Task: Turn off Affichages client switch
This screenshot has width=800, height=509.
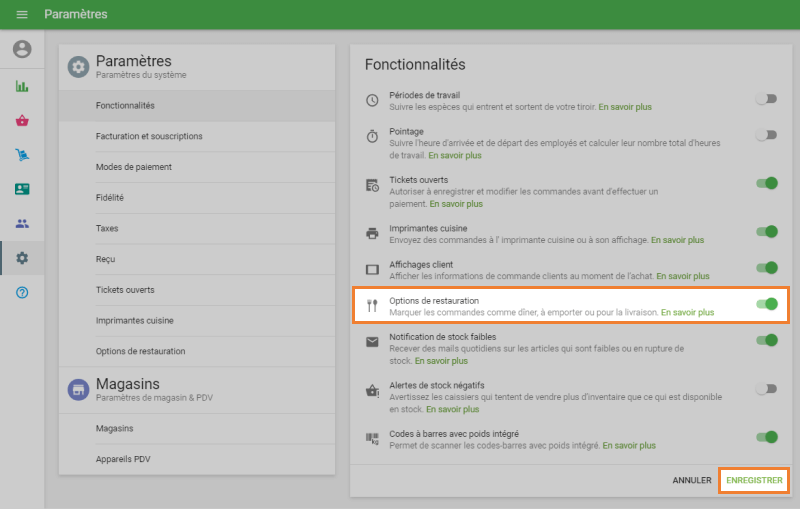Action: [x=767, y=268]
